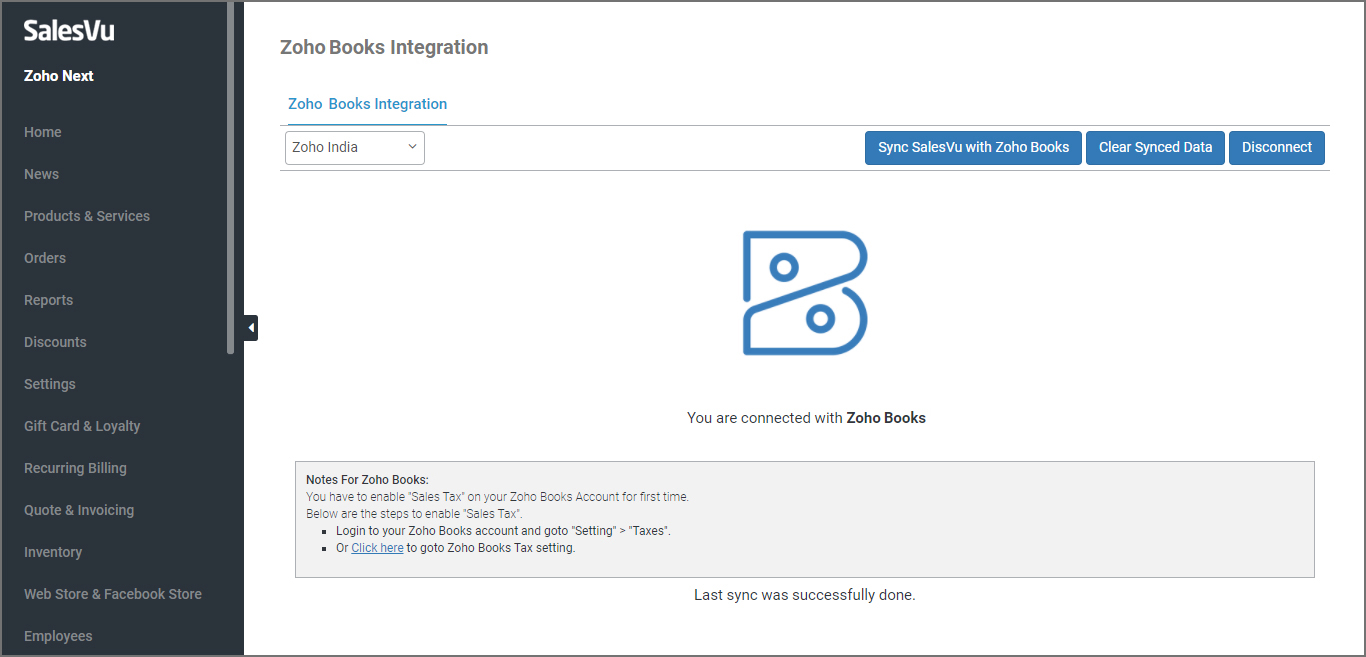The image size is (1366, 657).
Task: Open Products & Services menu
Action: [x=87, y=216]
